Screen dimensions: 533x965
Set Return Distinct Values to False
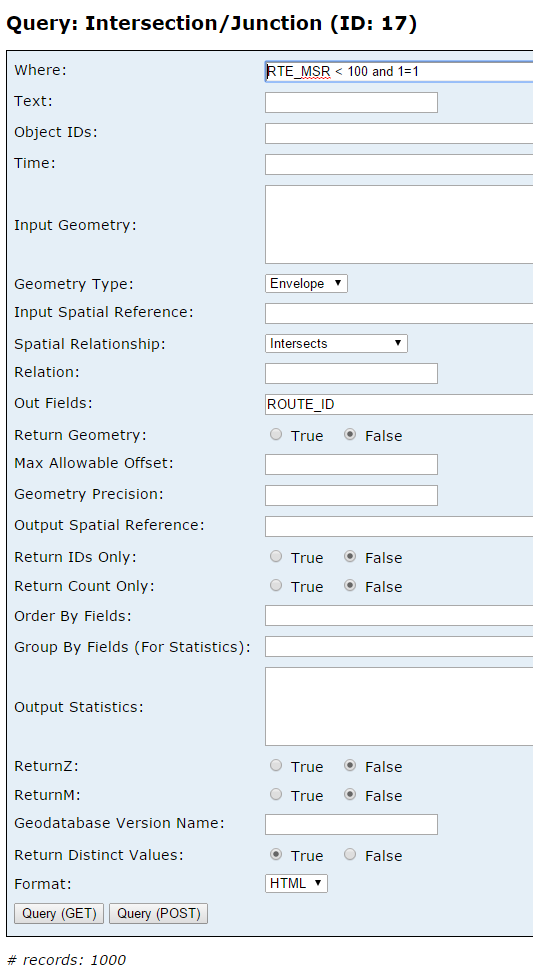click(350, 854)
